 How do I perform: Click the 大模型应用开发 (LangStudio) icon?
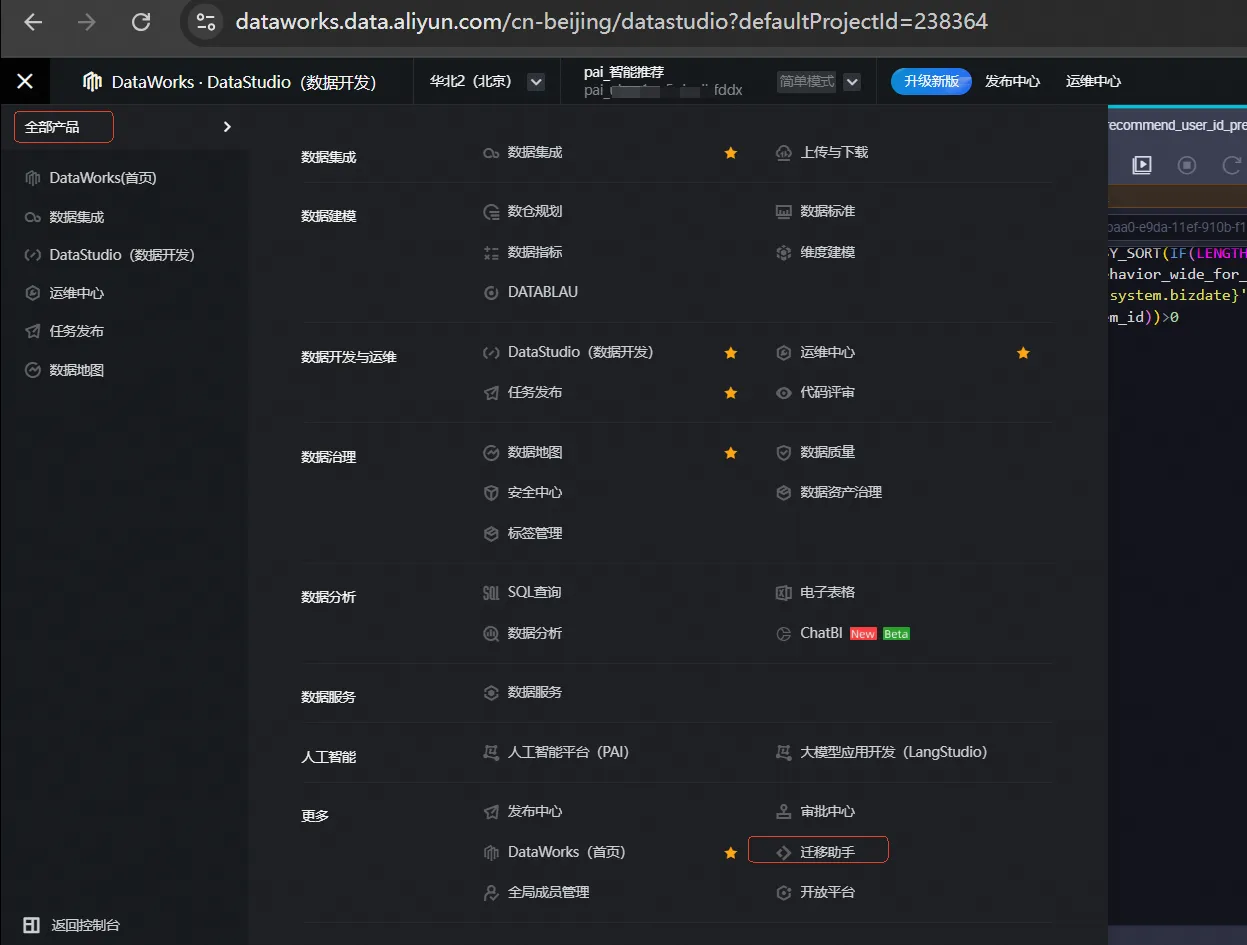(x=784, y=752)
